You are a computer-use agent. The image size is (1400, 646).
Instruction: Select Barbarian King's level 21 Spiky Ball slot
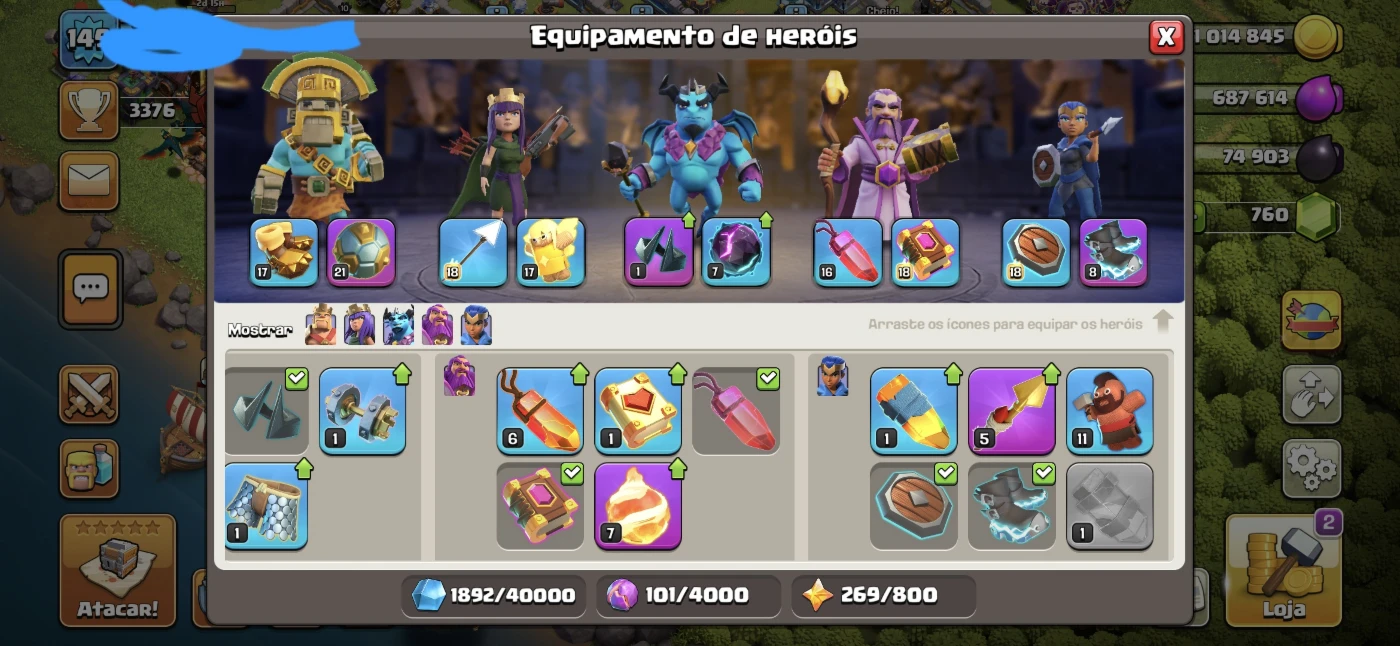tap(361, 252)
